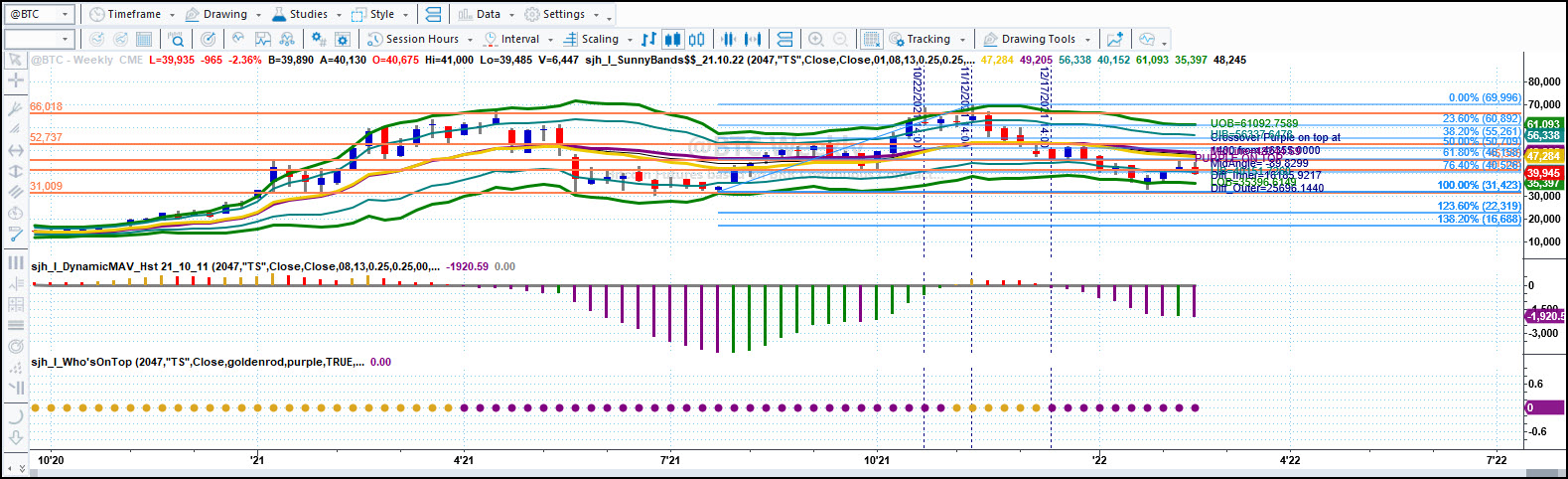Open top toolbar overflow arrow after Settings
1568x479 pixels.
609,17
